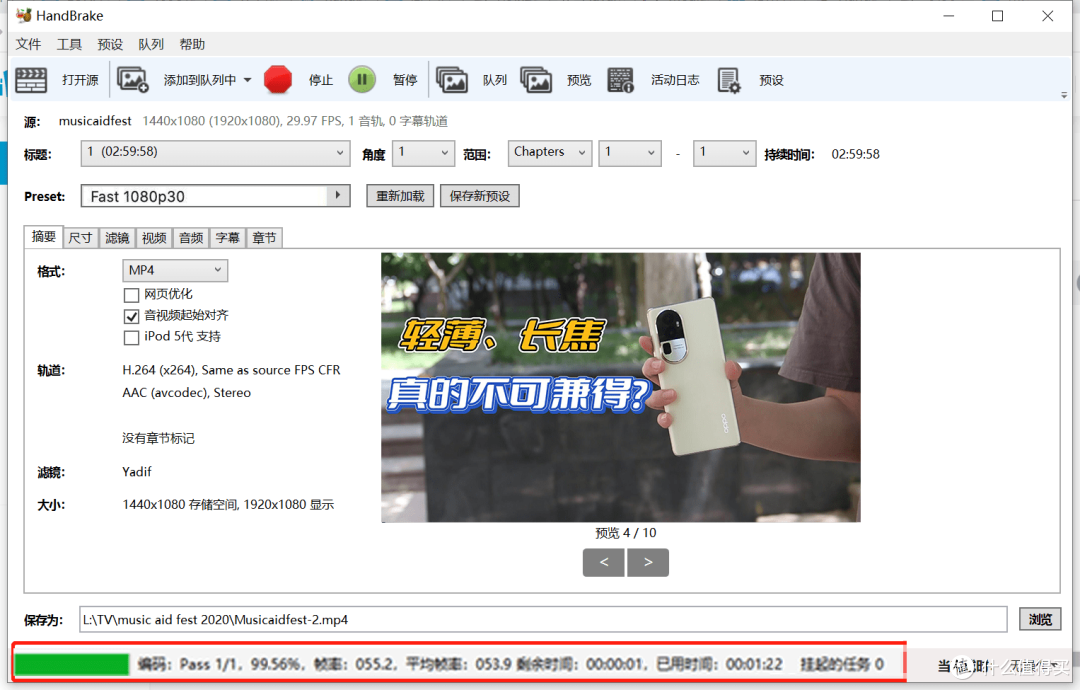Click the HandBrake pineapple app icon

click(x=23, y=15)
